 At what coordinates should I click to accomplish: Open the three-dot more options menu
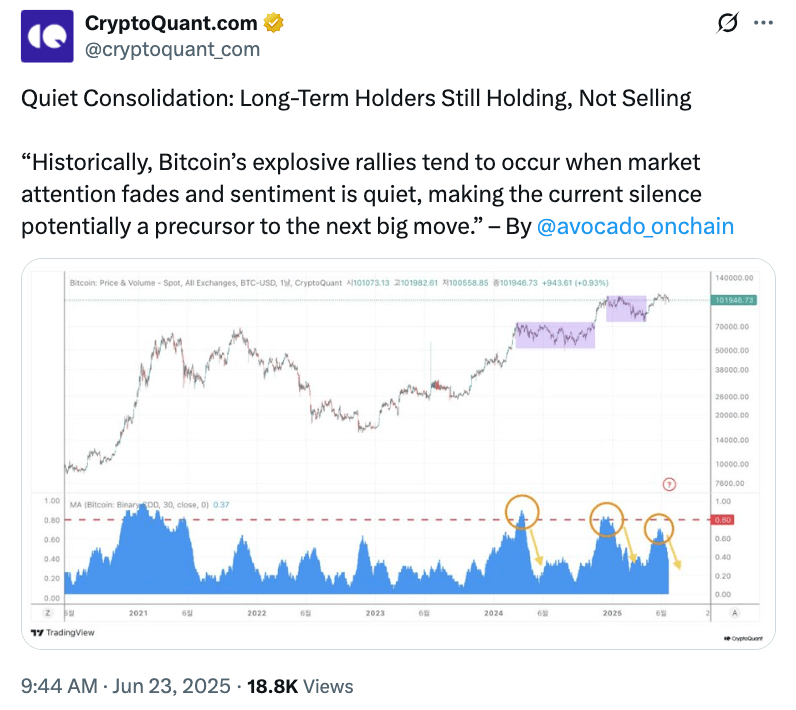[x=762, y=23]
